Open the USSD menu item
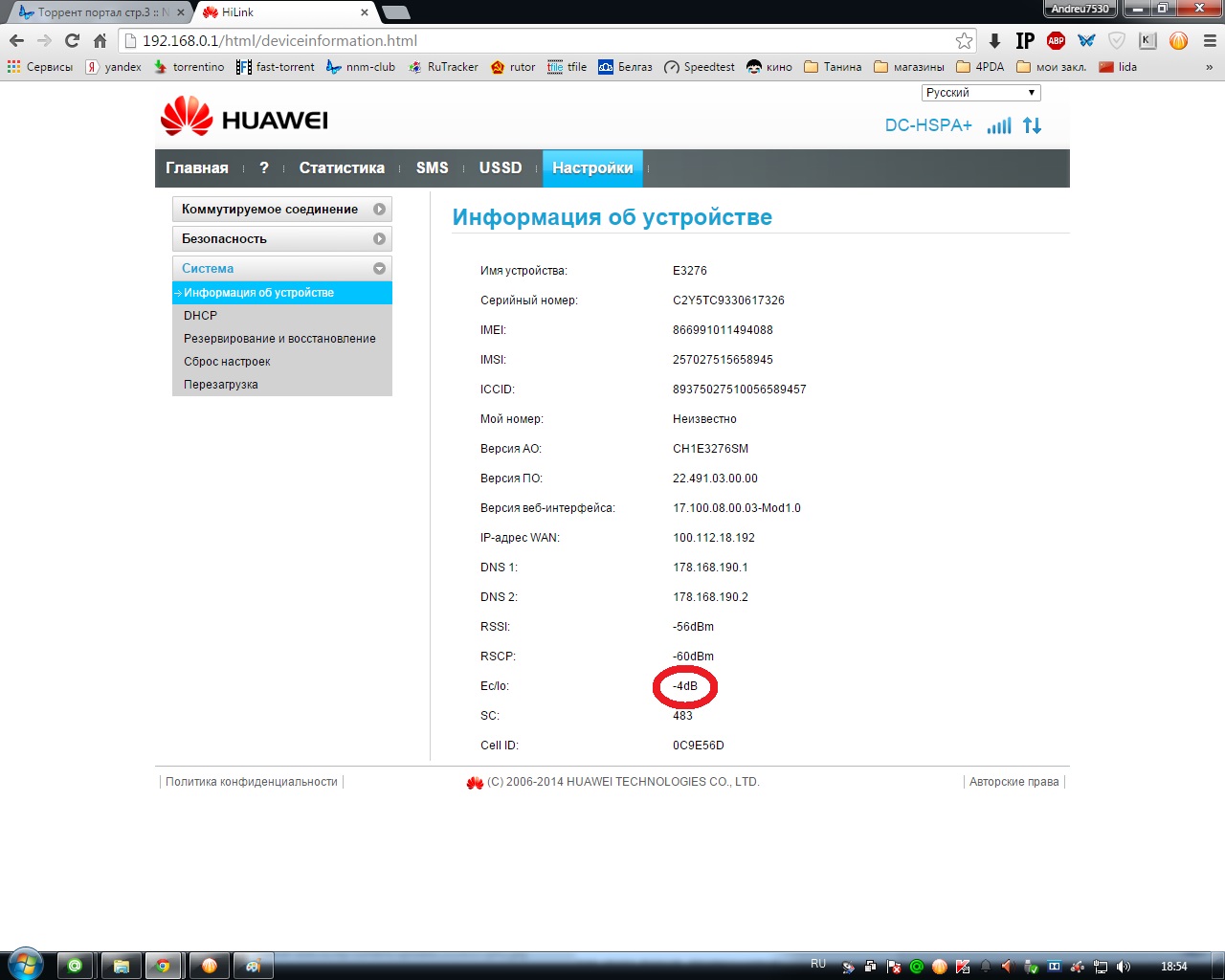Screen dimensions: 1225x980 coord(501,168)
